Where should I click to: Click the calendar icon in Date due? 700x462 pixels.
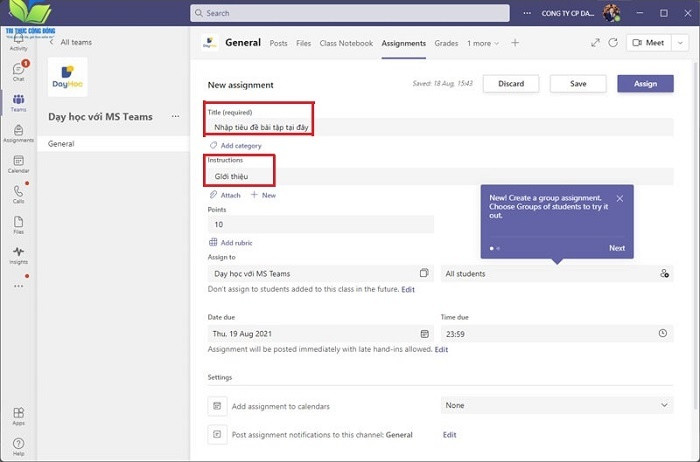pyautogui.click(x=424, y=333)
